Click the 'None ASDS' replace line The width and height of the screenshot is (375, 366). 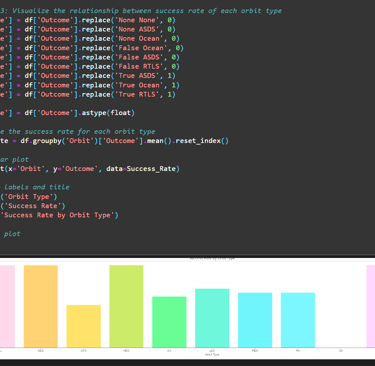[88, 29]
